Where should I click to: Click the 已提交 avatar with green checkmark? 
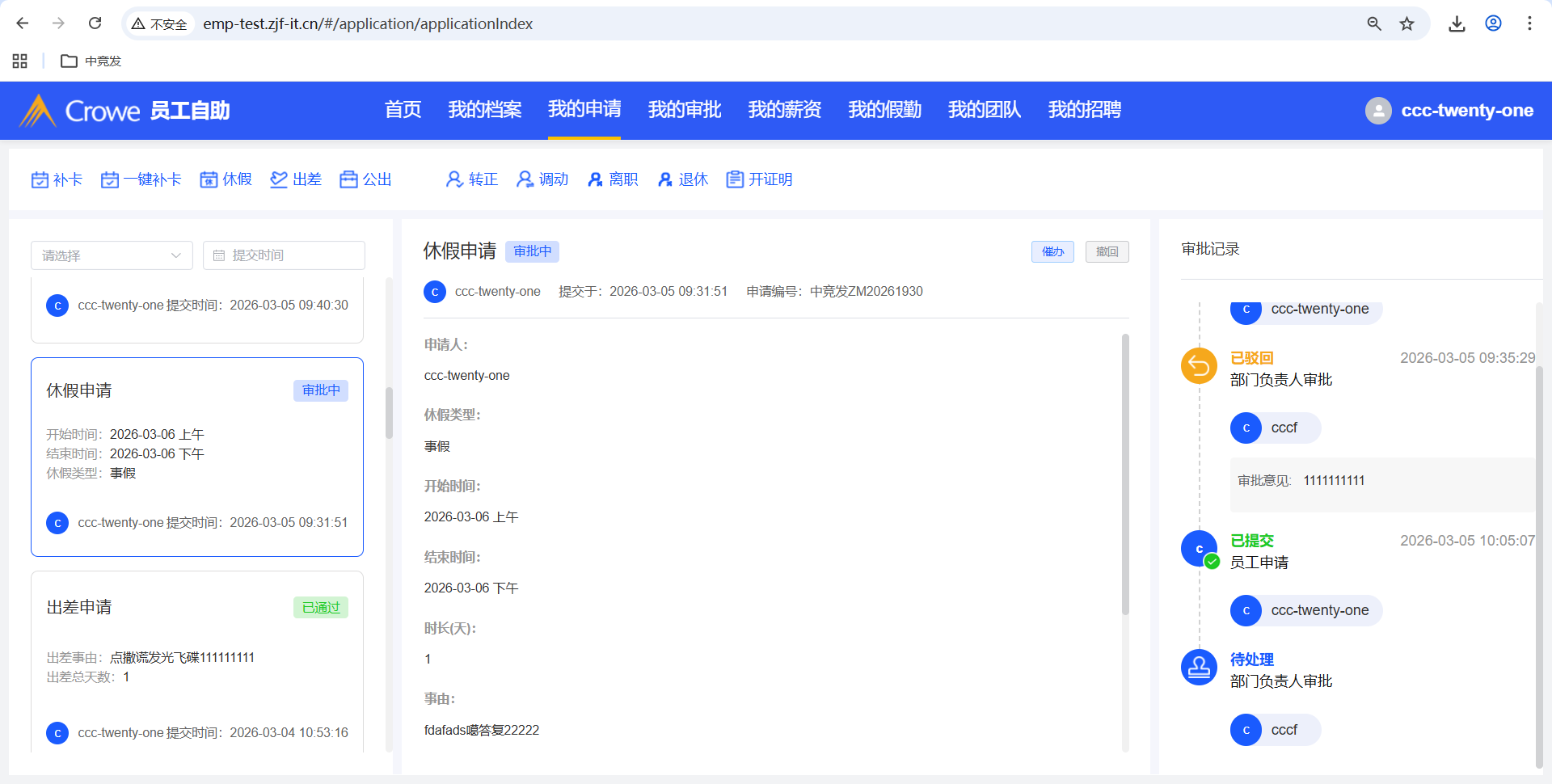click(x=1200, y=550)
